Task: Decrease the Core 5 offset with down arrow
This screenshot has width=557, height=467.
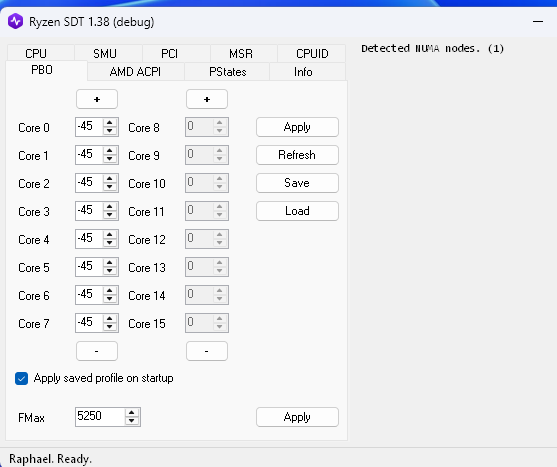Action: [x=110, y=271]
